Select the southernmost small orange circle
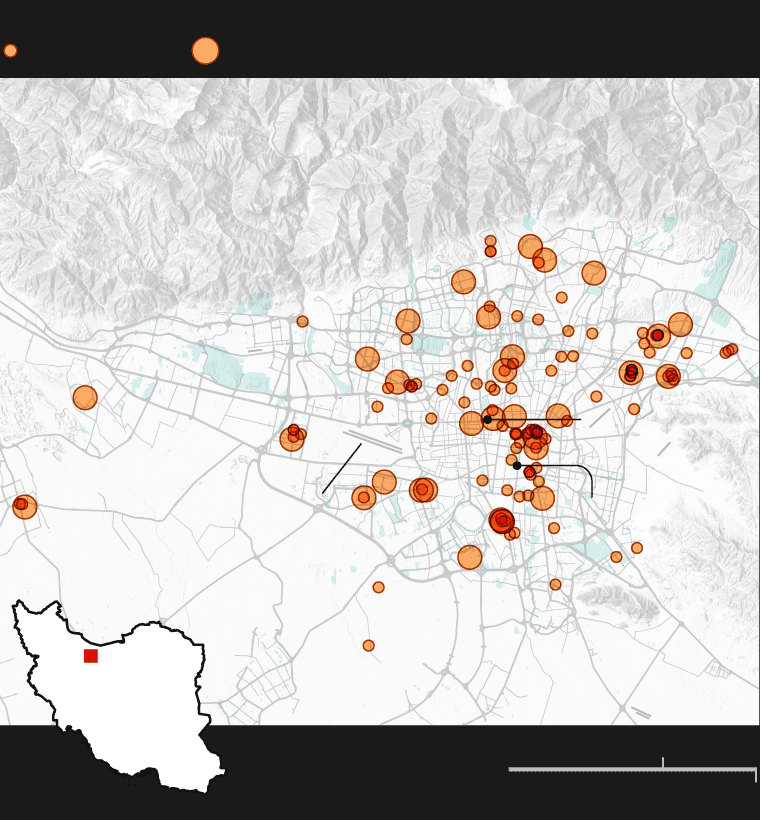Screen dimensions: 760x820 pyautogui.click(x=369, y=646)
